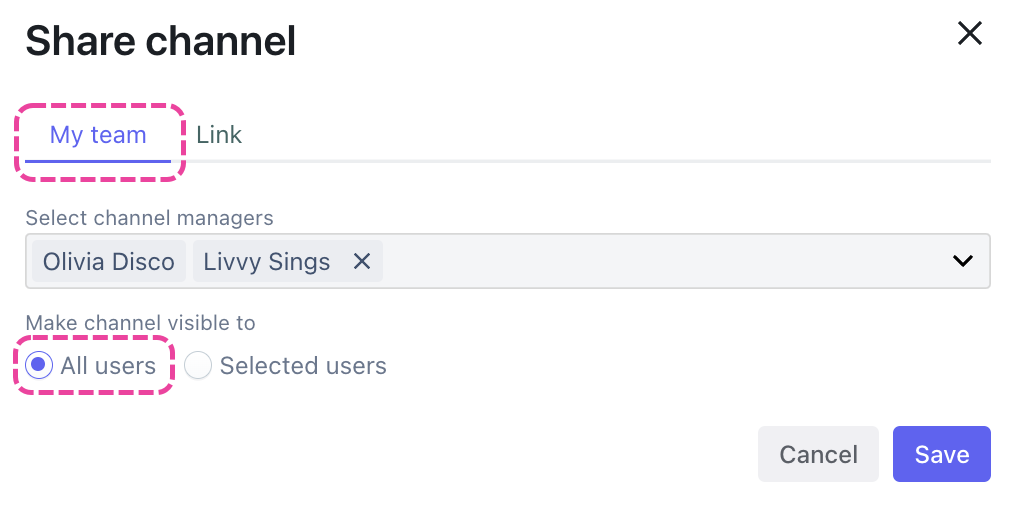This screenshot has width=1024, height=507.
Task: Select the My team tab
Action: [x=98, y=135]
